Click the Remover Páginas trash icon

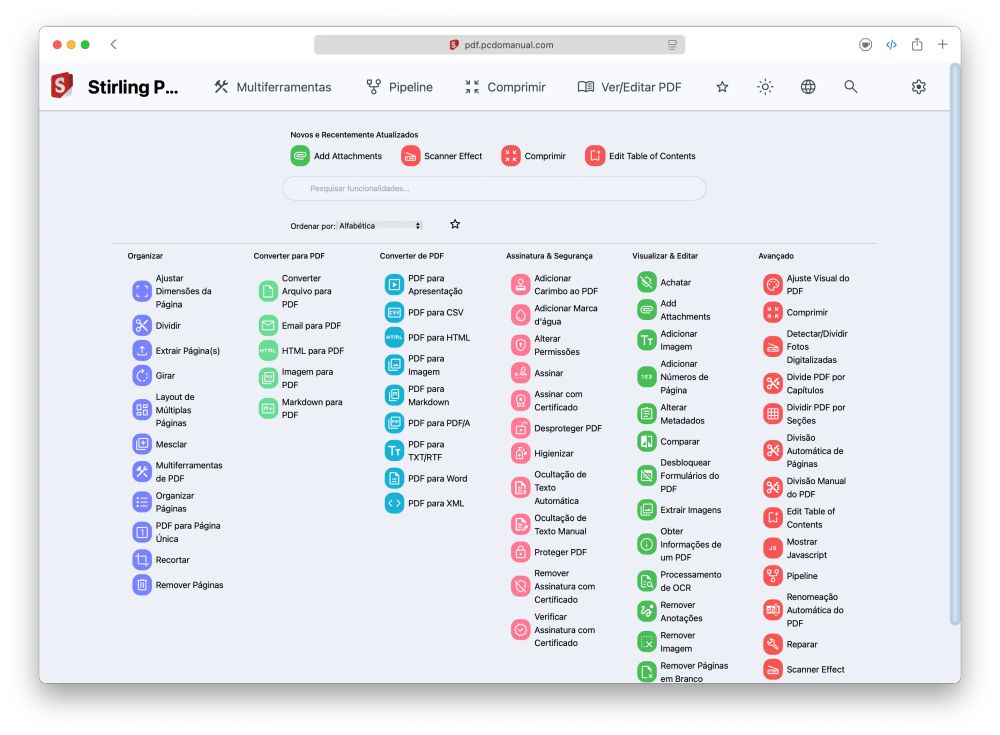click(x=142, y=584)
